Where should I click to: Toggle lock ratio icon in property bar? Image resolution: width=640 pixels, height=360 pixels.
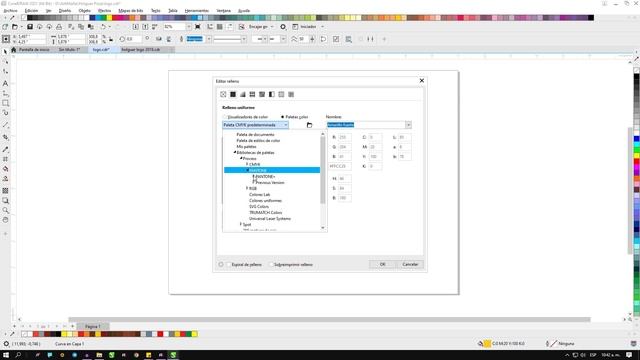pos(111,39)
